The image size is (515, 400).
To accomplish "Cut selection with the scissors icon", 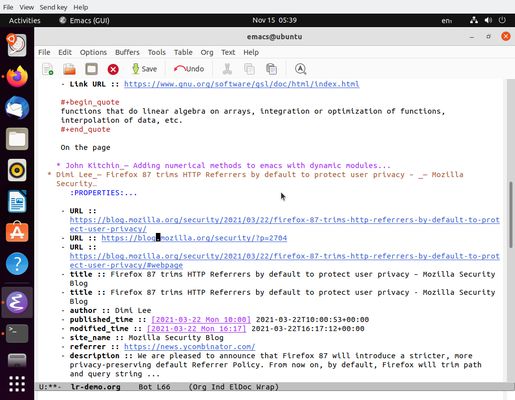I will (x=227, y=69).
